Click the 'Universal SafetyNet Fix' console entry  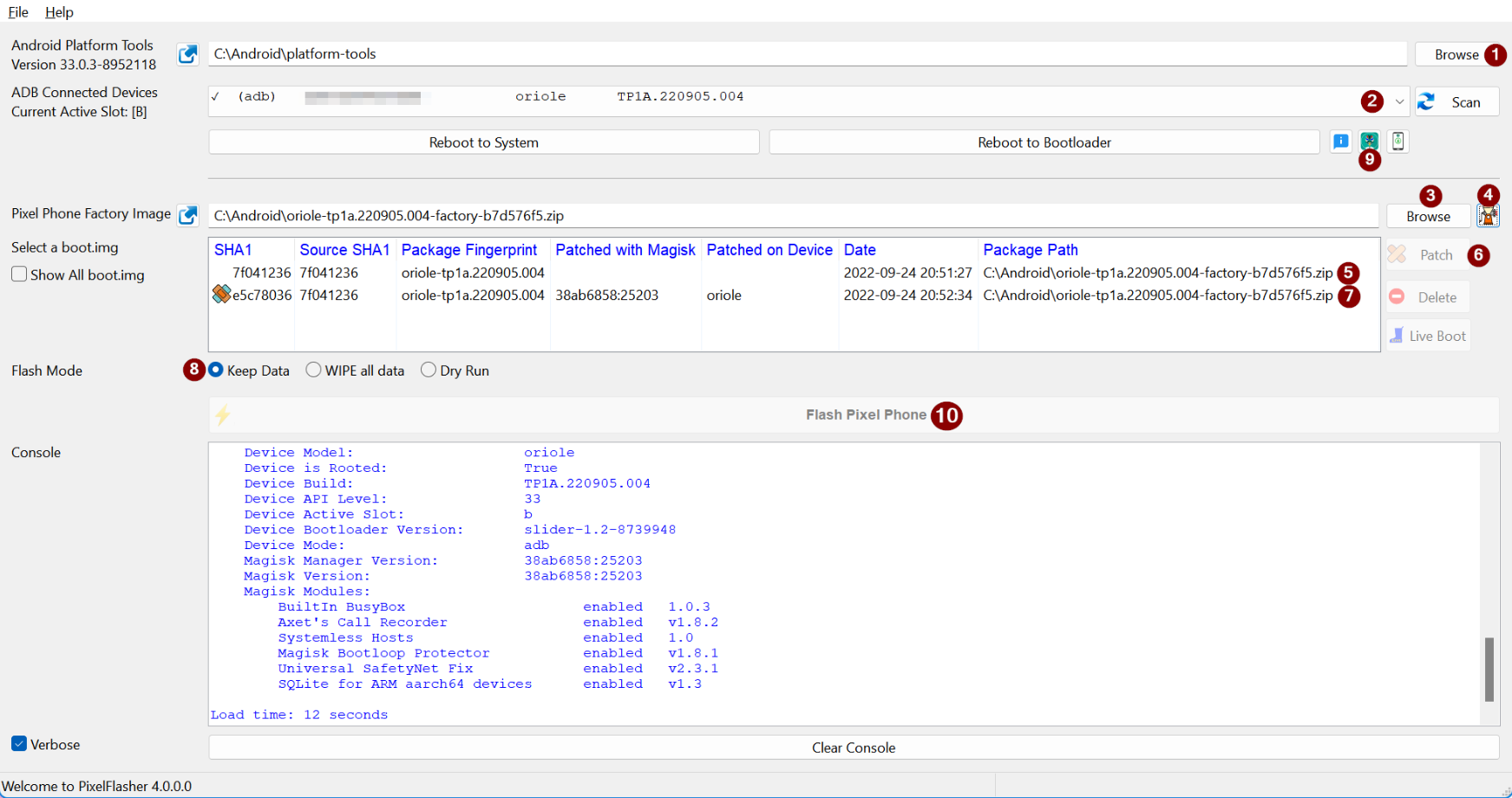coord(376,669)
